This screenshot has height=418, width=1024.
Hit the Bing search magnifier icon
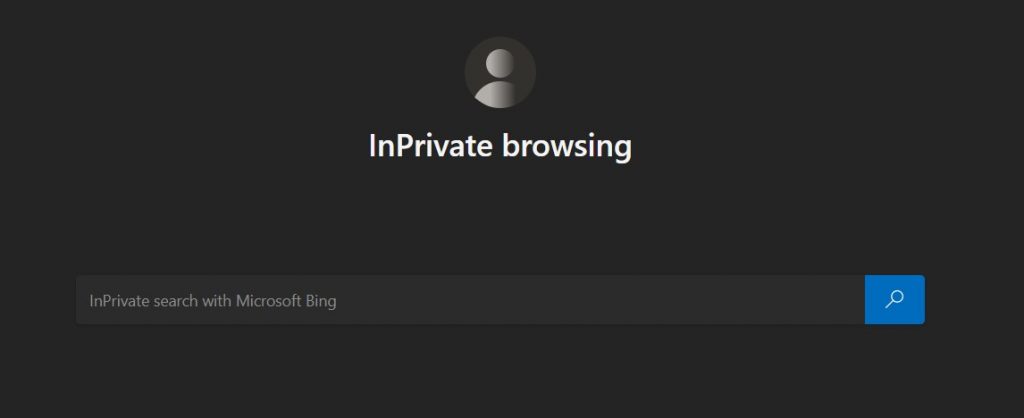(895, 299)
